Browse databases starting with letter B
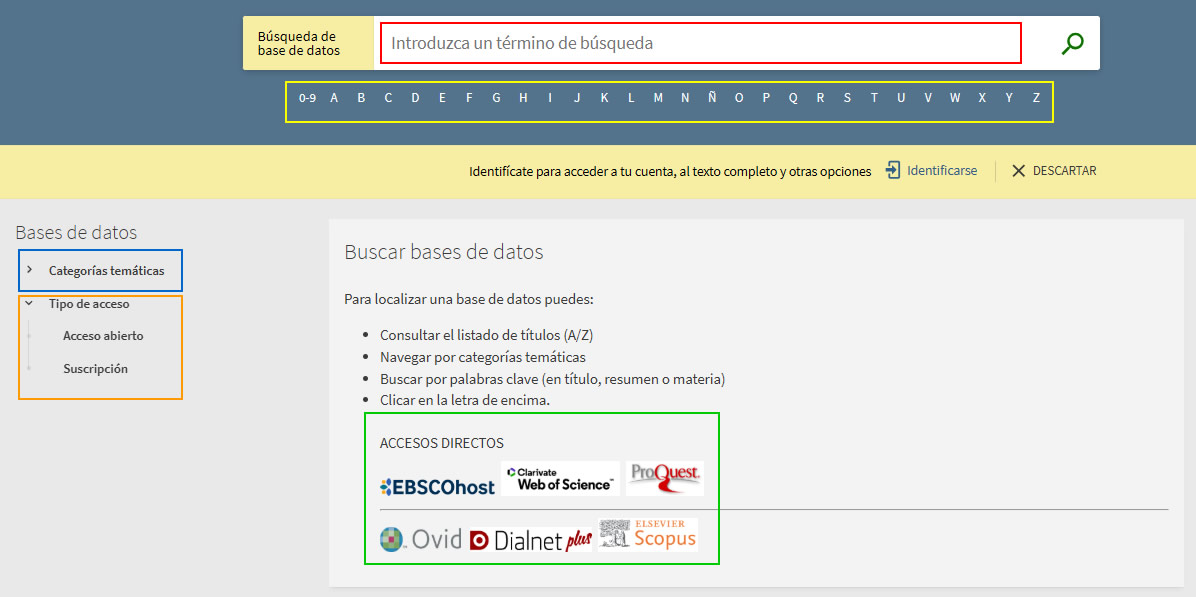 (x=362, y=98)
